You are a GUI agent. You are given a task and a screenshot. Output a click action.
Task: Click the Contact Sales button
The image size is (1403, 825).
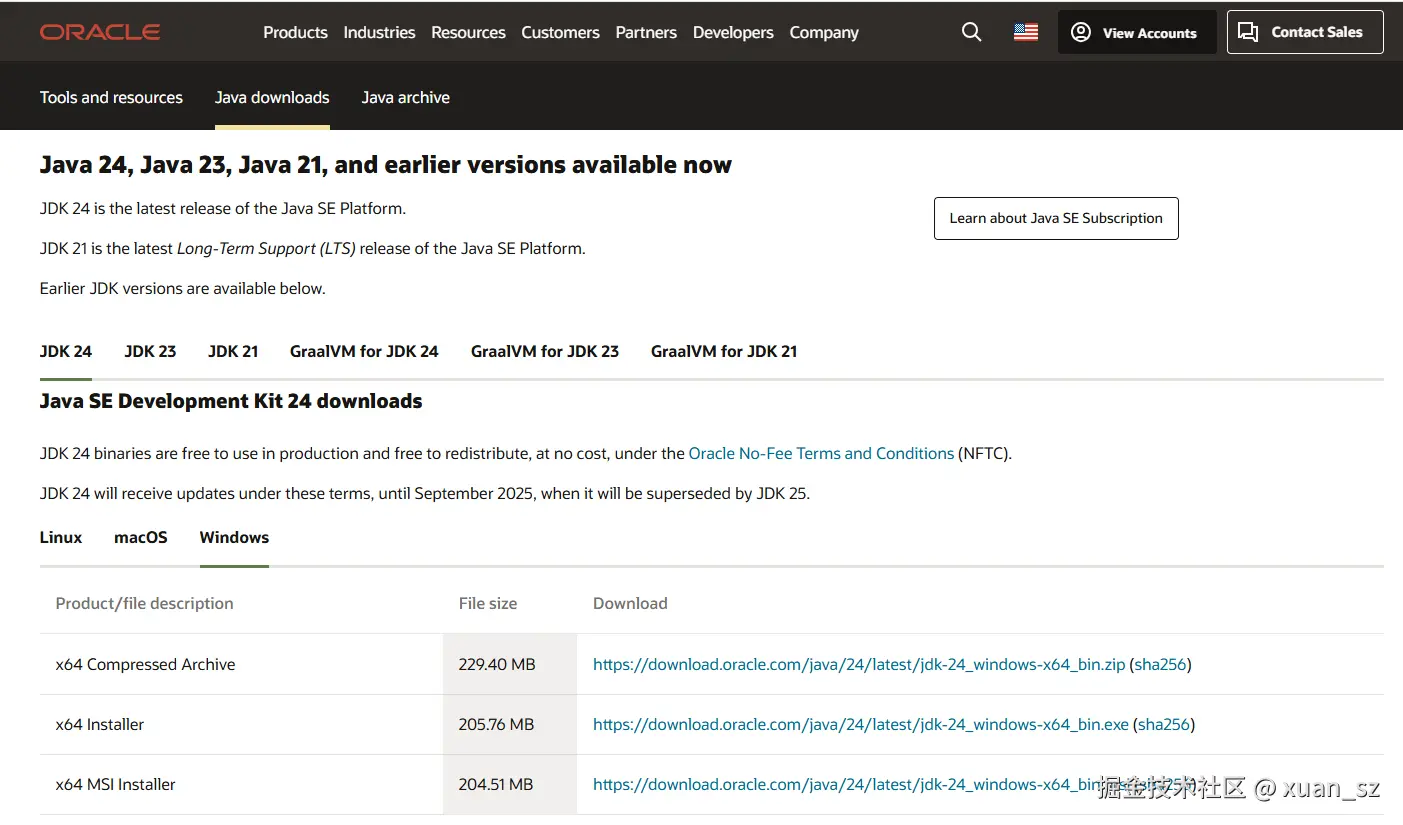point(1305,32)
